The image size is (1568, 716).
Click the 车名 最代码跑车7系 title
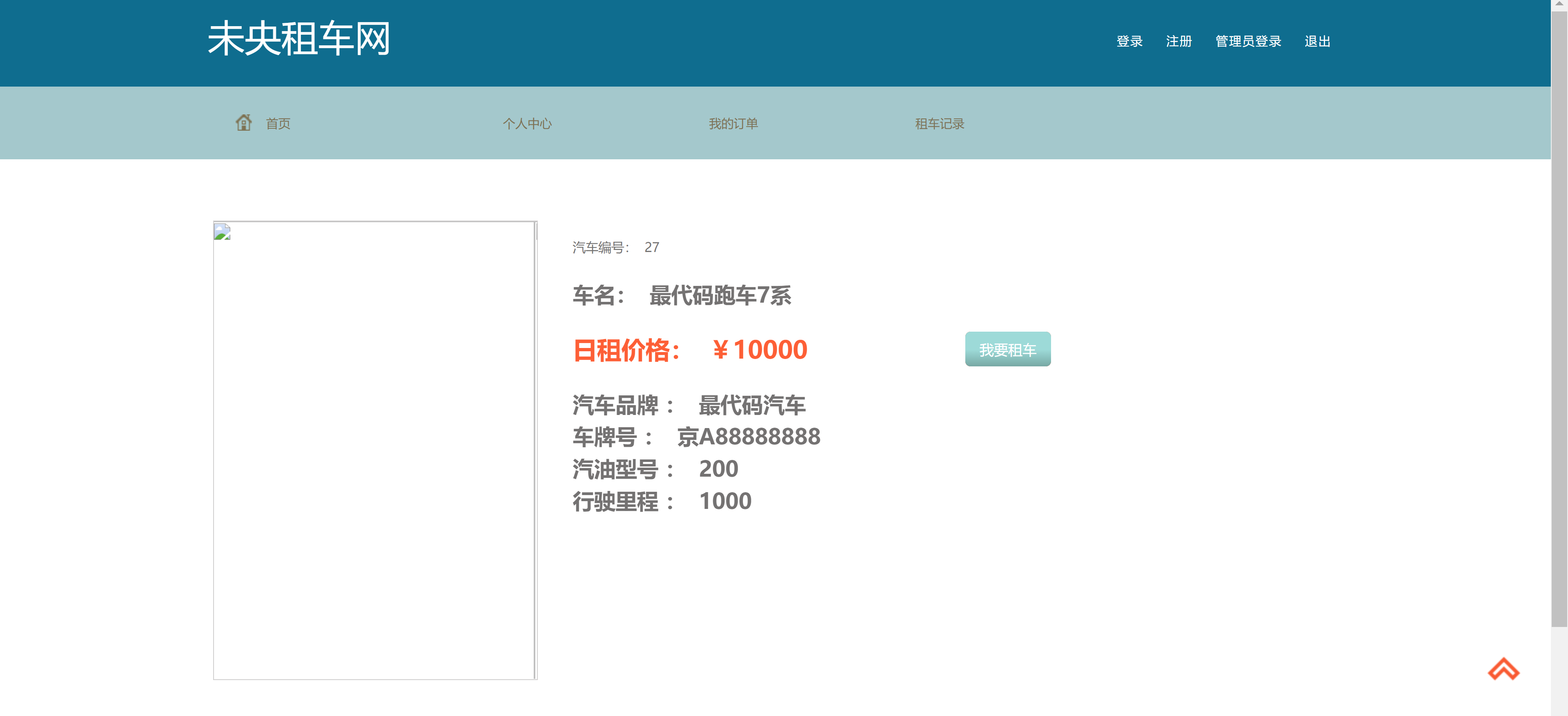[x=682, y=297]
